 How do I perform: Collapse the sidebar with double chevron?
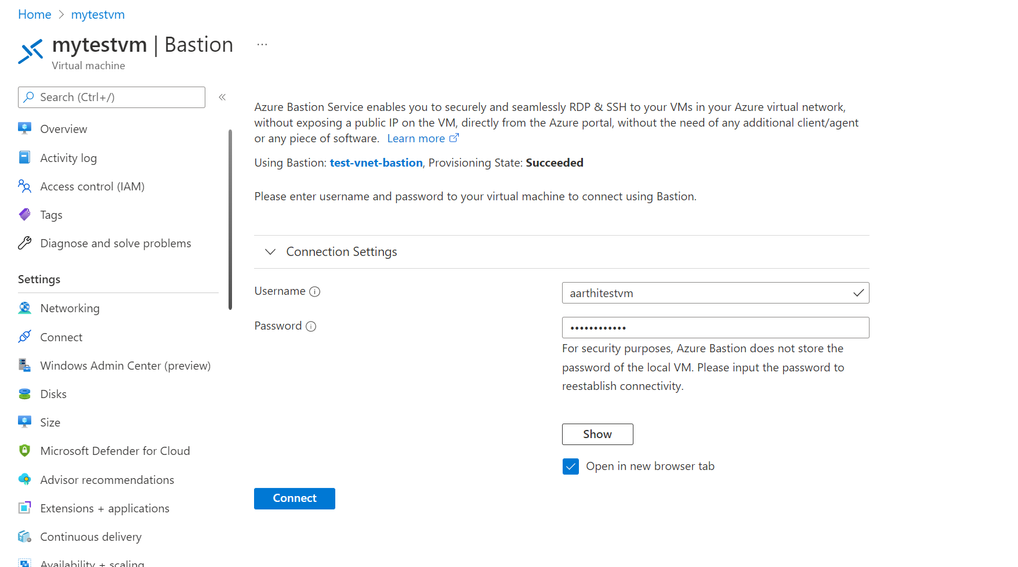[x=222, y=97]
